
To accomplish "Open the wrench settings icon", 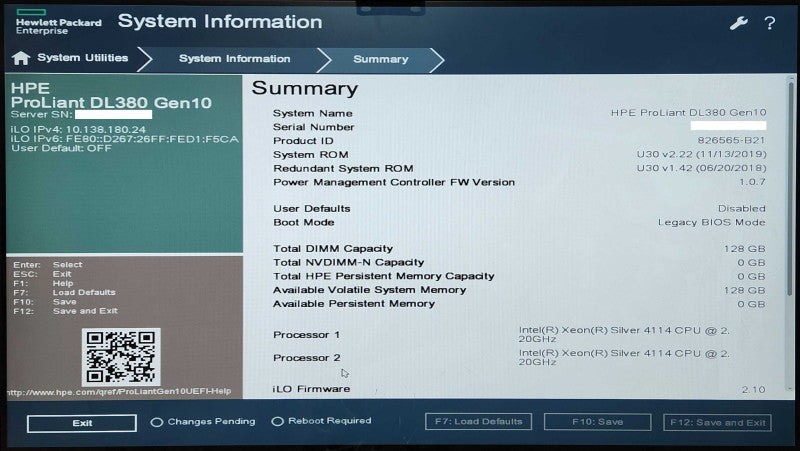I will [x=738, y=23].
